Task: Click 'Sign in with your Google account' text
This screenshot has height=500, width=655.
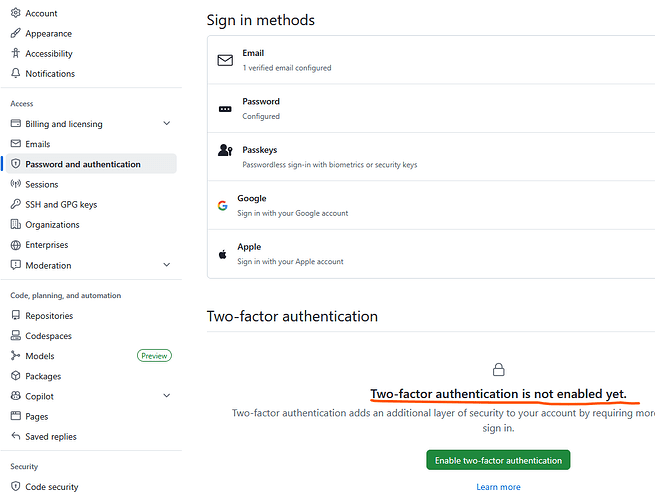Action: click(x=292, y=213)
